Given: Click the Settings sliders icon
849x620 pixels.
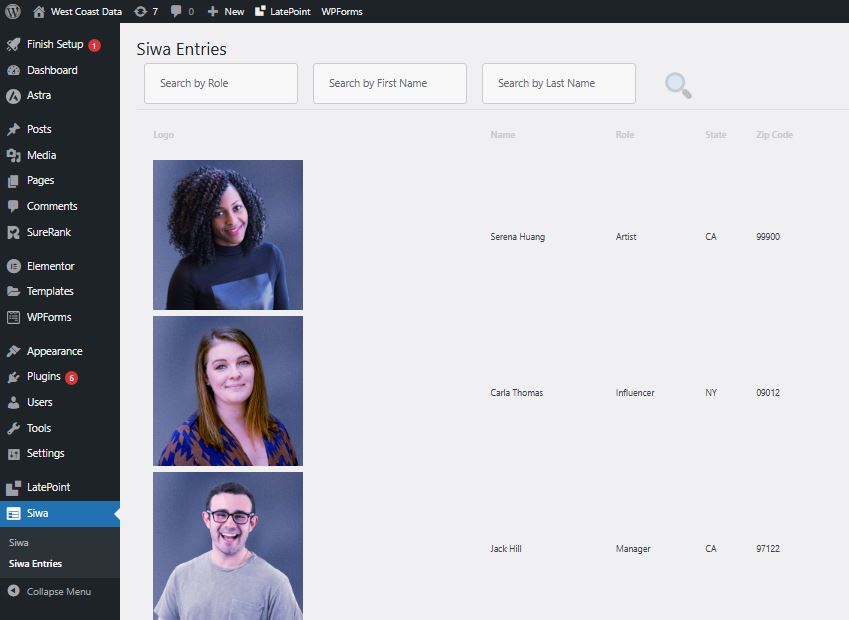Looking at the screenshot, I should (14, 454).
